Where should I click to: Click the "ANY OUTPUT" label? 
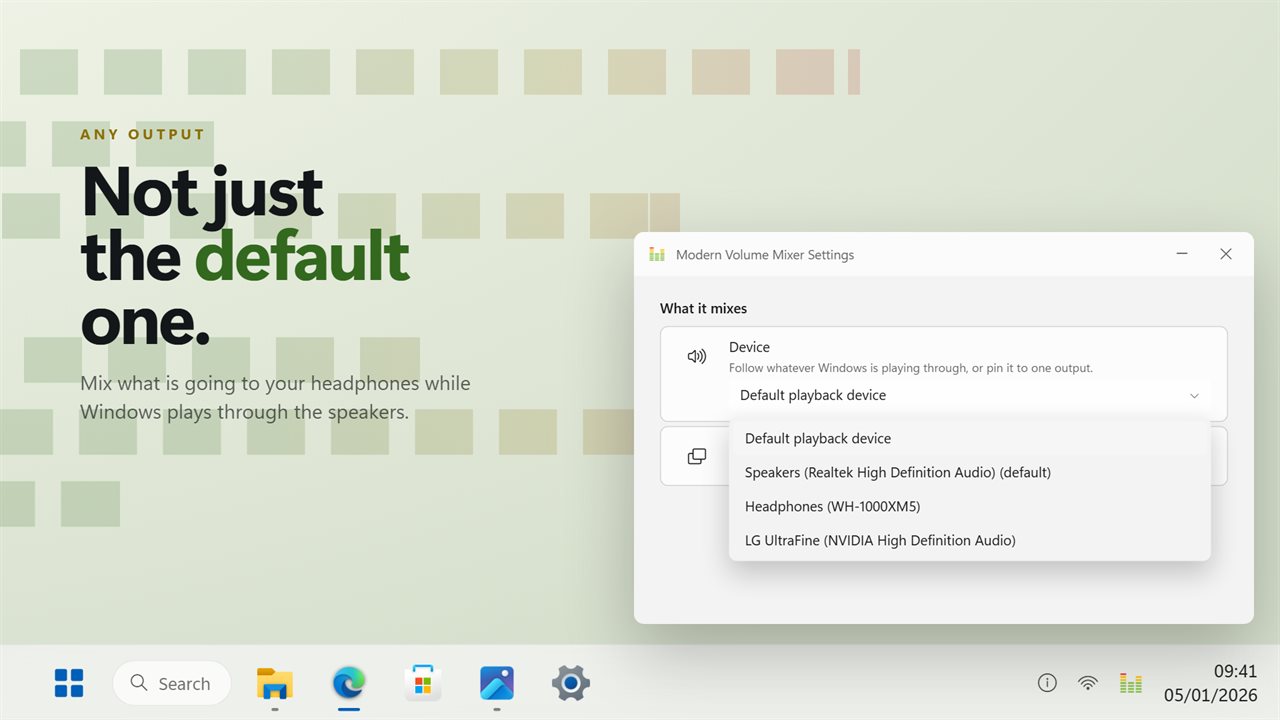(142, 134)
